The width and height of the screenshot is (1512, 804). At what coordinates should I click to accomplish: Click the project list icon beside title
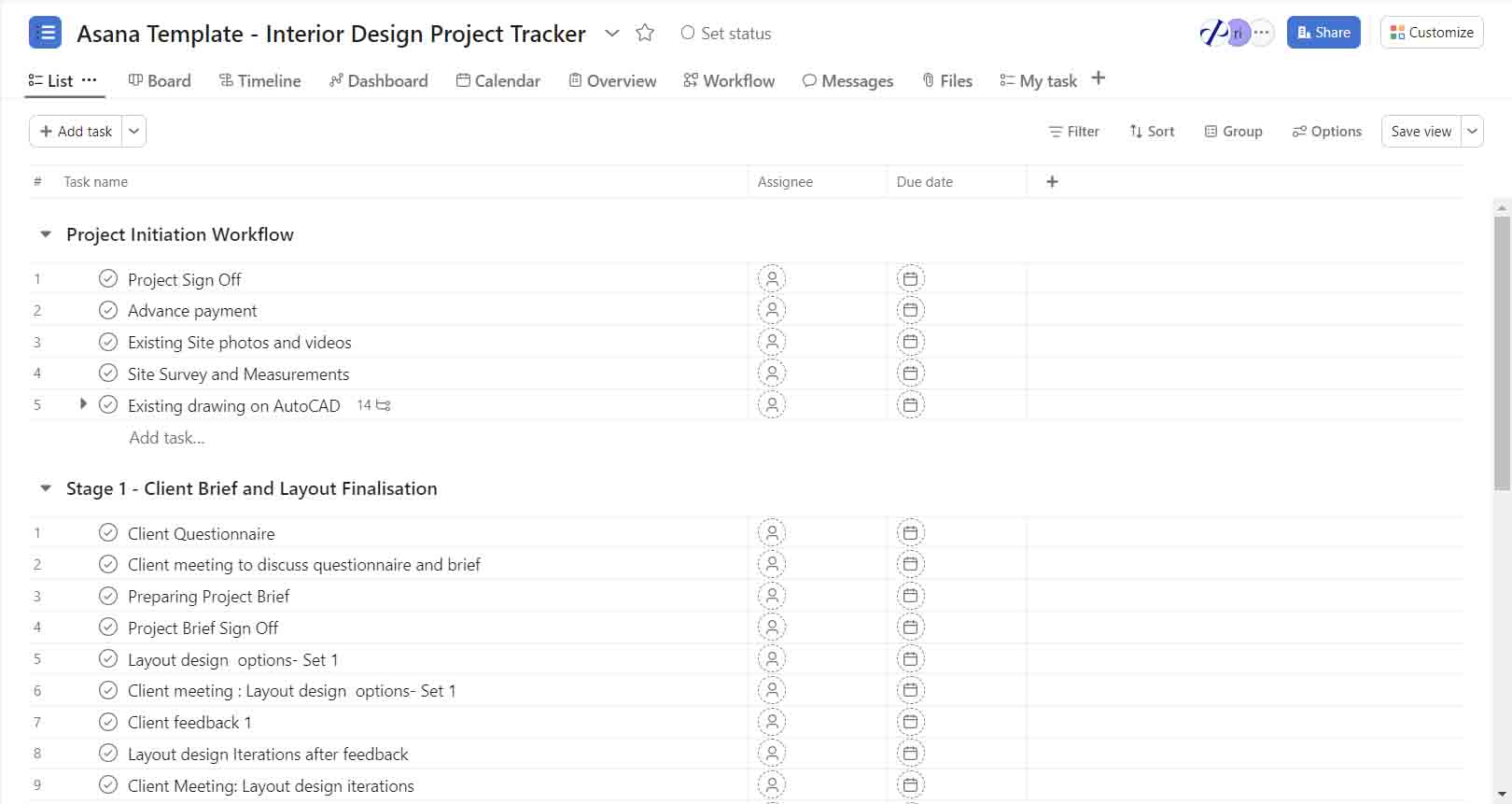[45, 33]
